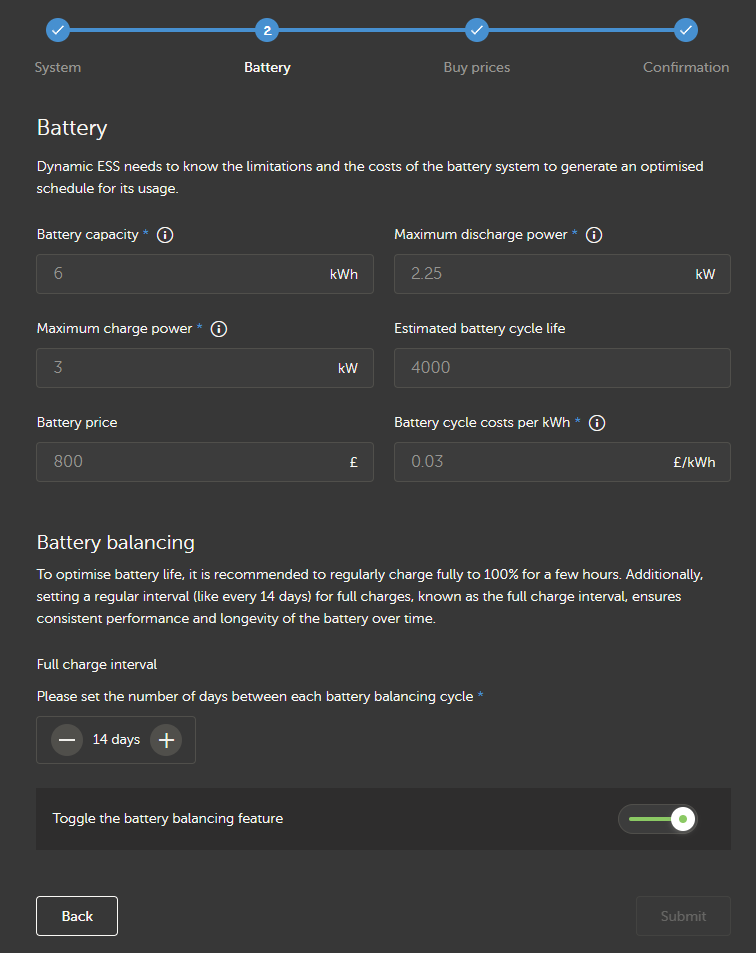Click the info icon beside Battery capacity
The image size is (756, 953).
[x=166, y=235]
